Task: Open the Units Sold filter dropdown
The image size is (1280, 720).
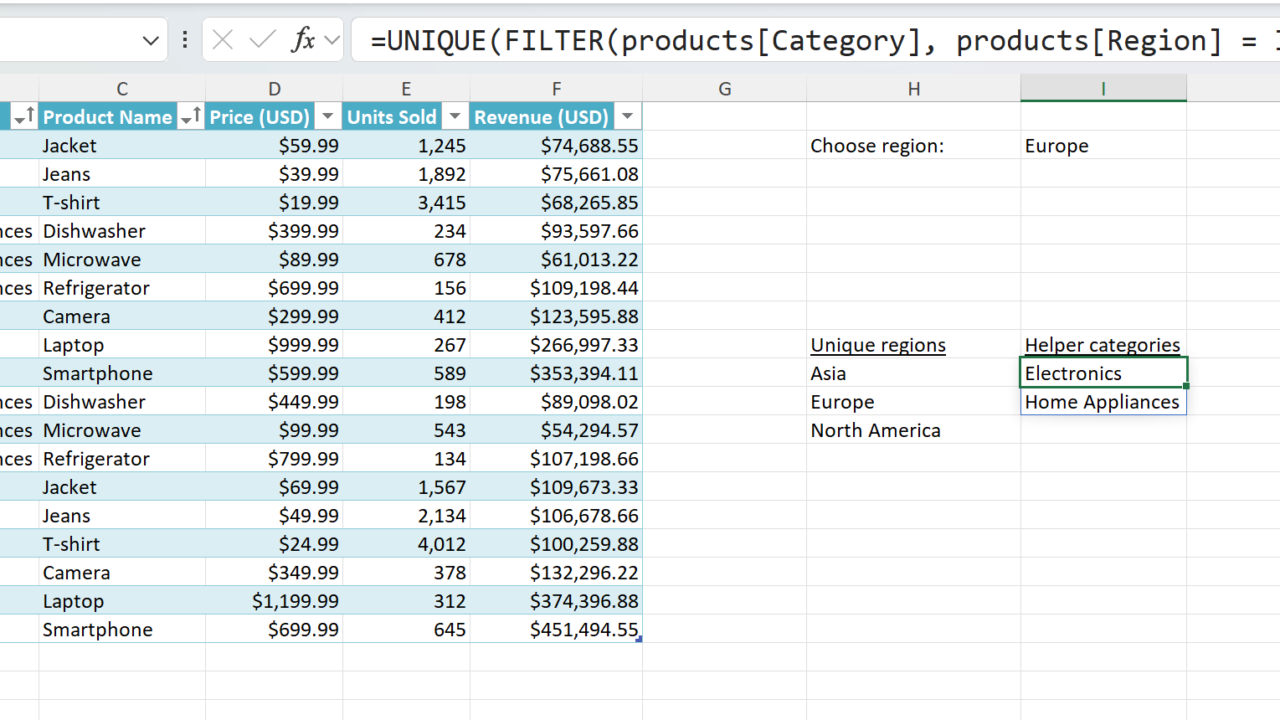Action: [x=454, y=117]
